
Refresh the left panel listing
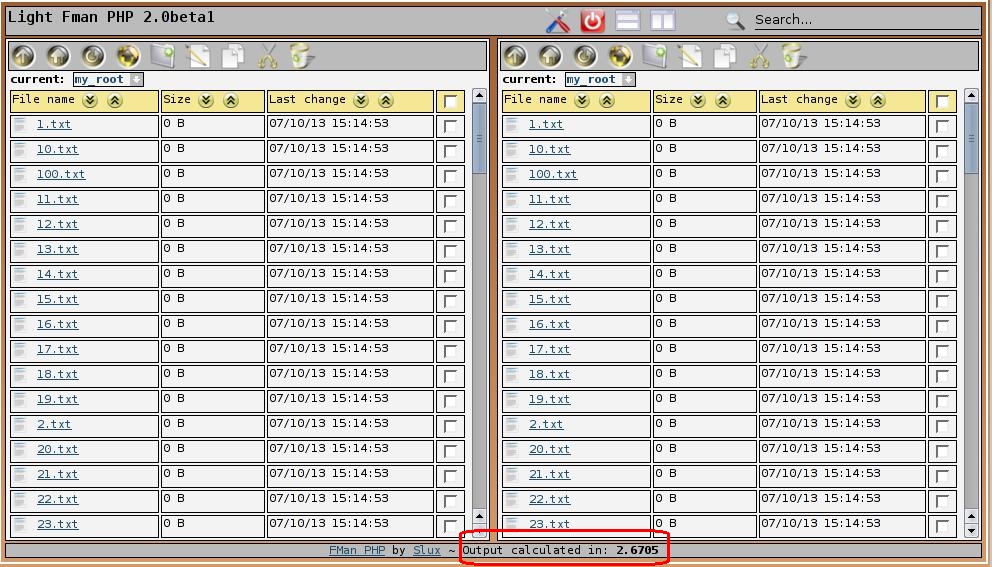click(93, 56)
